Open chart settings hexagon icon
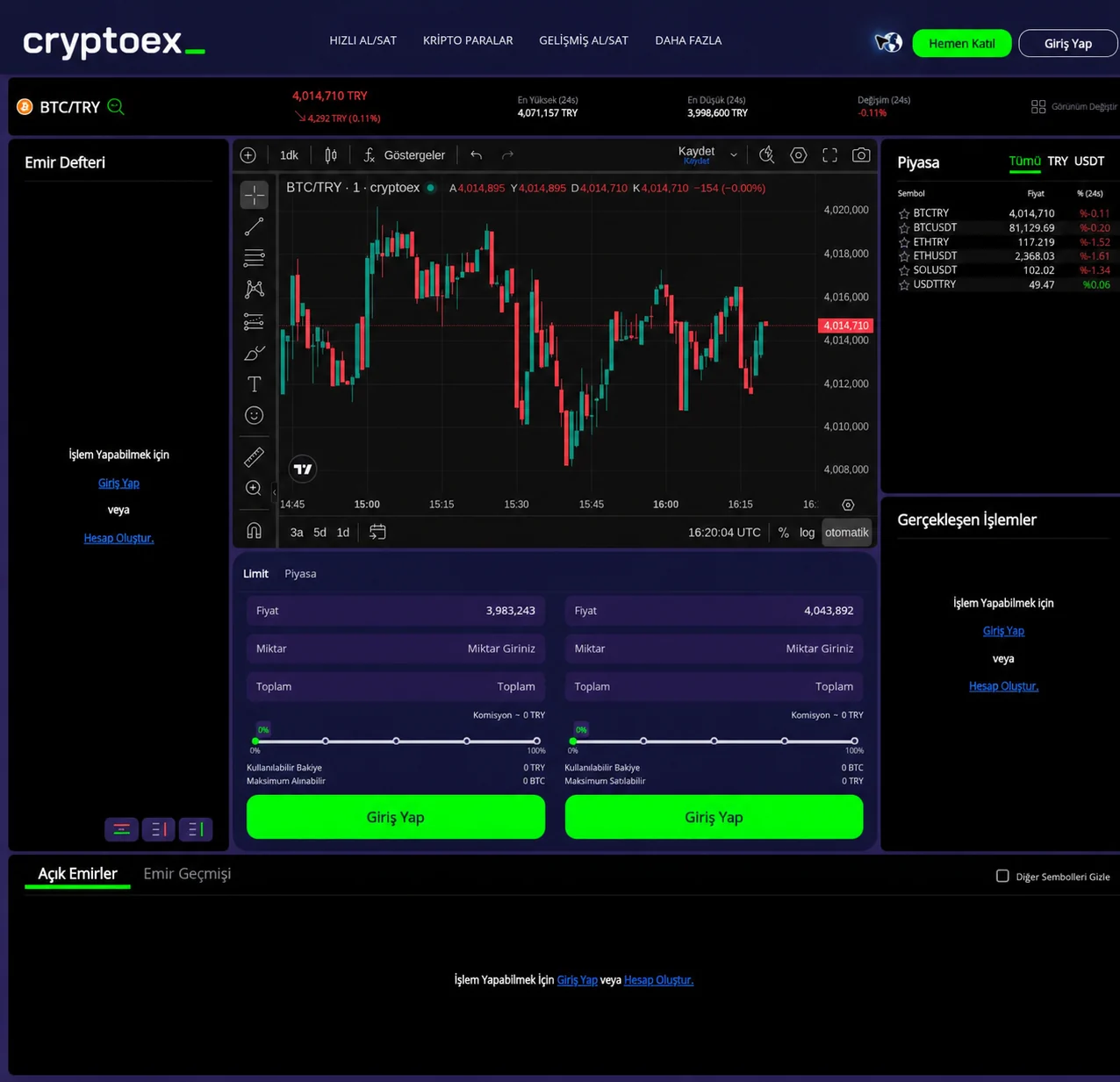This screenshot has height=1082, width=1120. coord(798,155)
